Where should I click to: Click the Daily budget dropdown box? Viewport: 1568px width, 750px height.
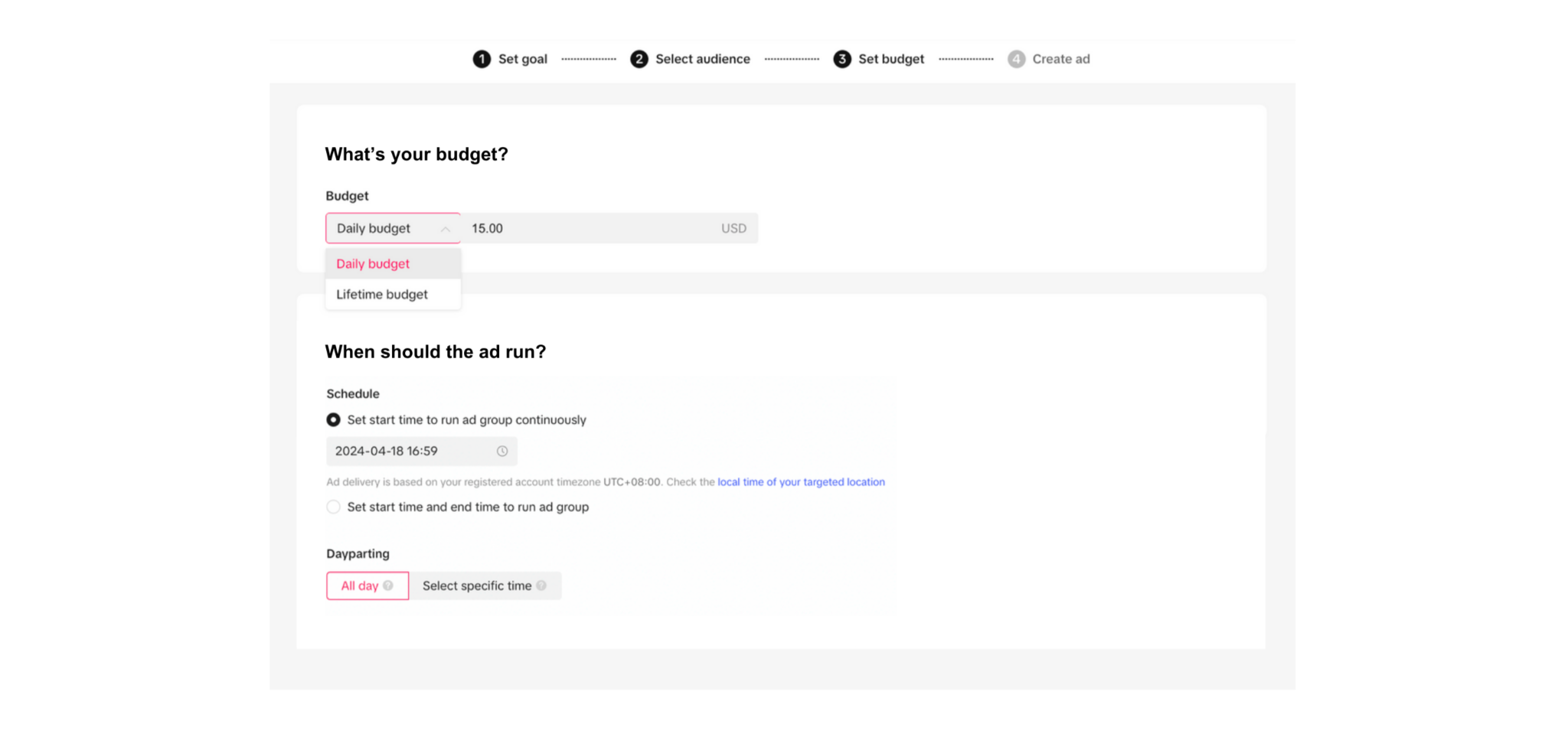[x=394, y=228]
